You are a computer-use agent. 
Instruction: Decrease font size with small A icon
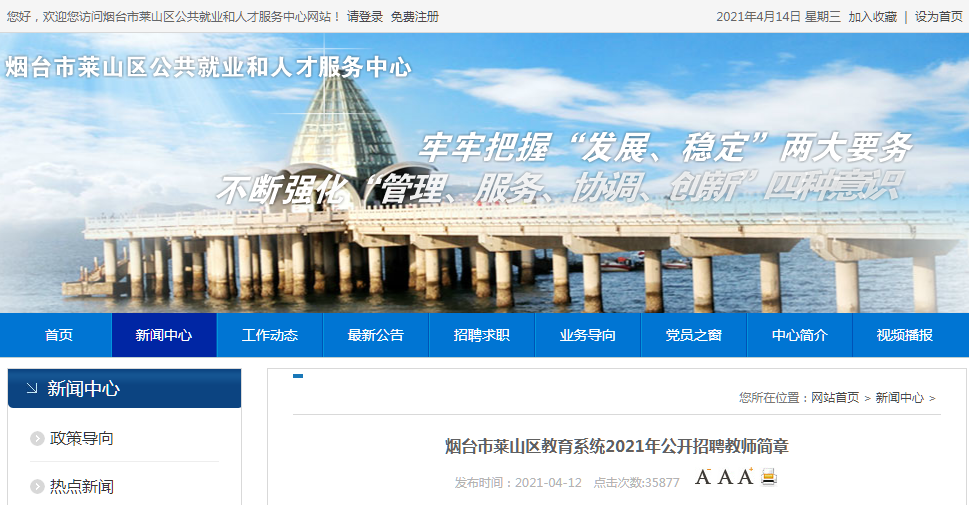703,477
